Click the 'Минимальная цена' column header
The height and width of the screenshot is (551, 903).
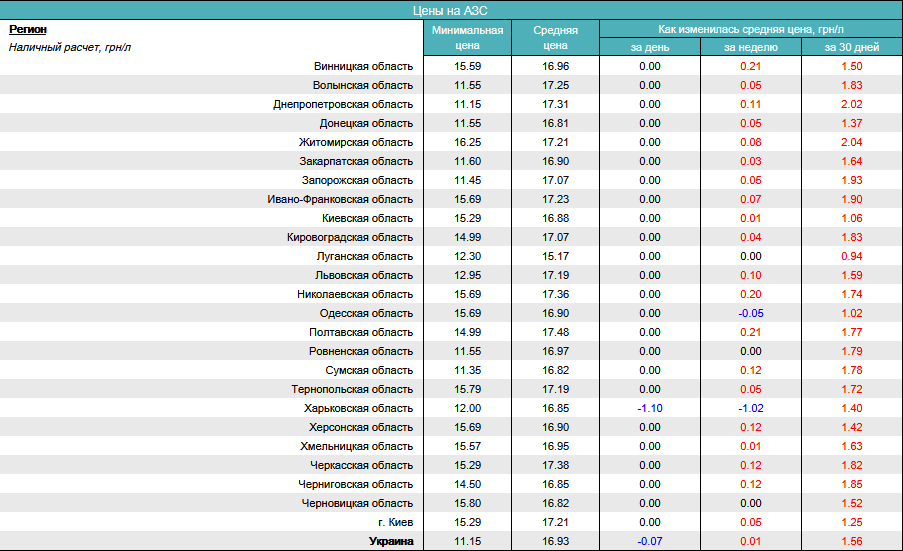(467, 38)
